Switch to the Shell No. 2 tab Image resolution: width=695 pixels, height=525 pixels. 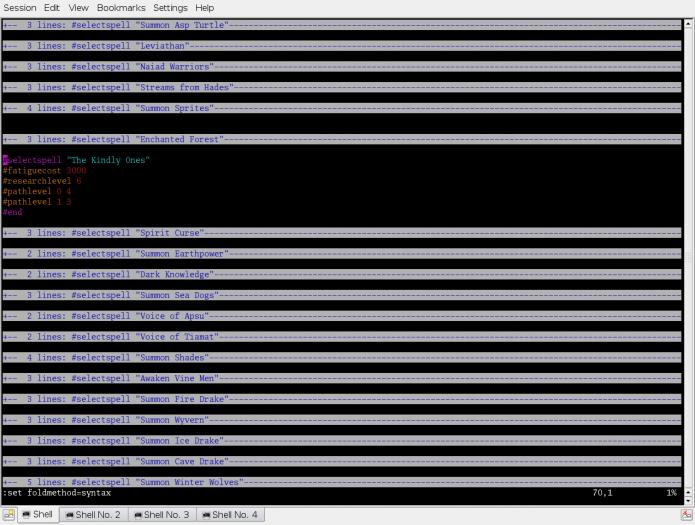pyautogui.click(x=92, y=515)
